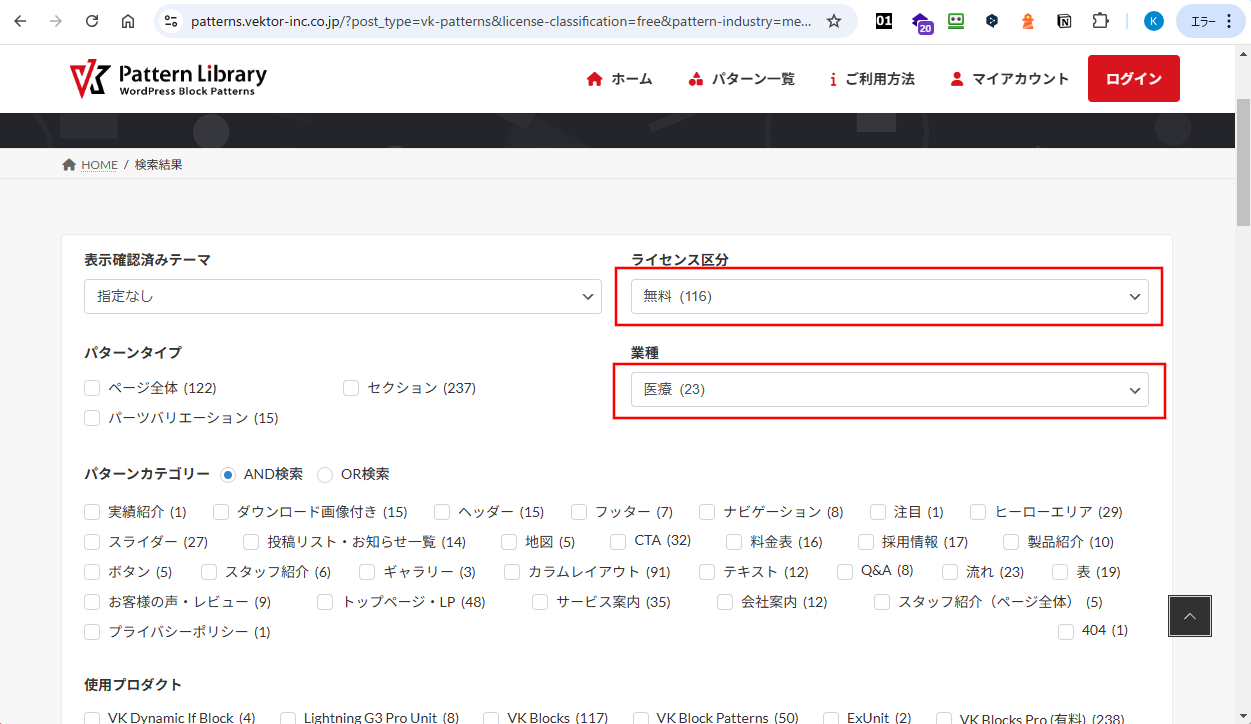Expand the ライセンス区分 dropdown showing 無料
This screenshot has height=724, width=1251.
pyautogui.click(x=889, y=296)
